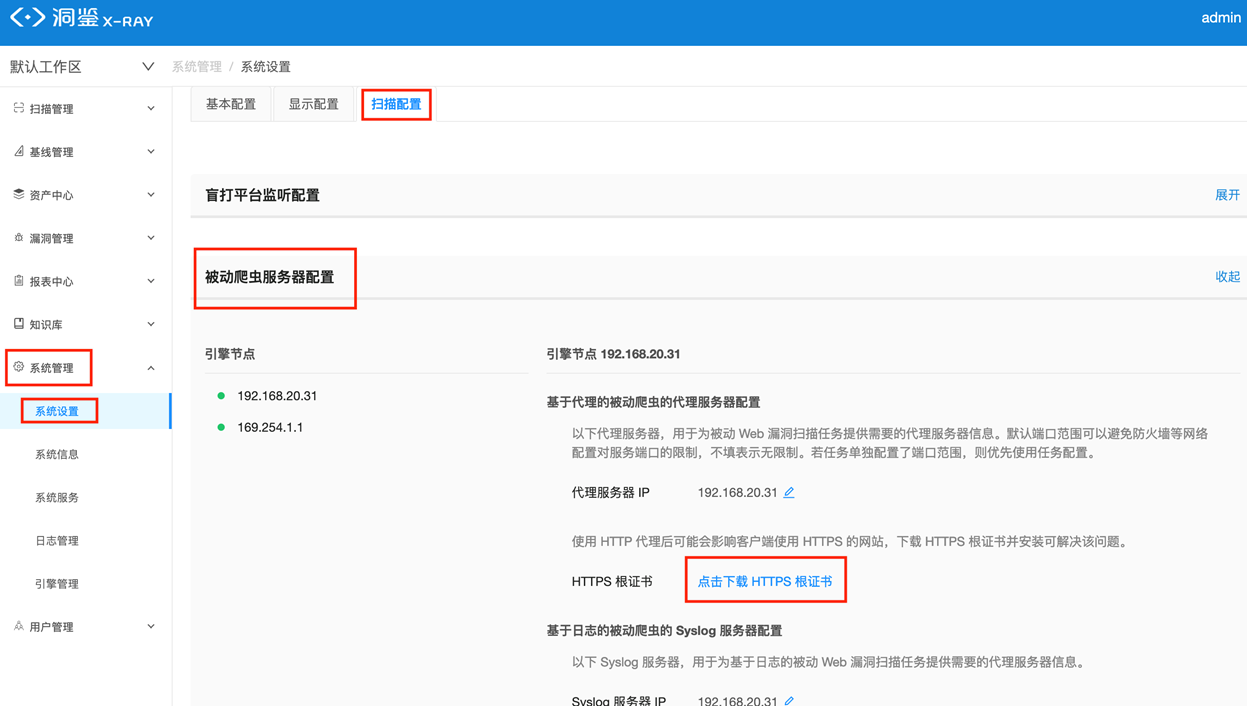The width and height of the screenshot is (1247, 706).
Task: Click the 漏洞管理 bug icon
Action: [x=18, y=238]
